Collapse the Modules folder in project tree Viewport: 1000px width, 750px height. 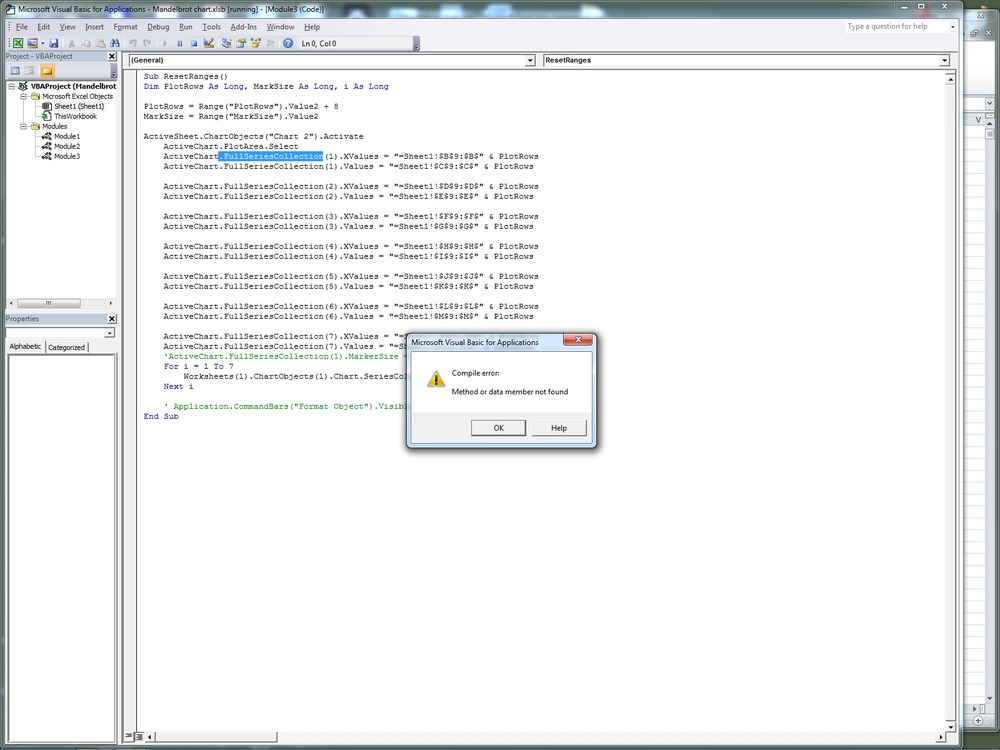coord(23,127)
